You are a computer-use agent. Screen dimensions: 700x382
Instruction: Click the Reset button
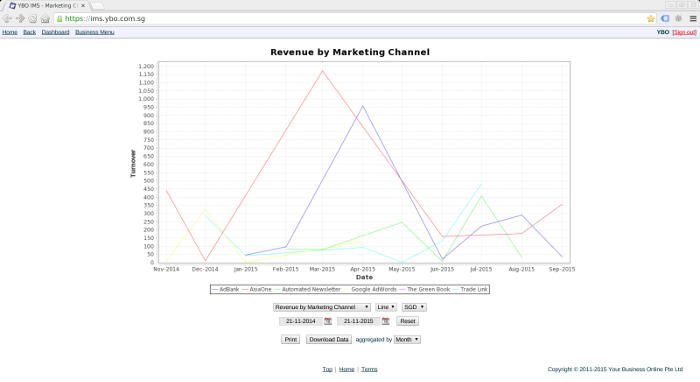pos(408,321)
